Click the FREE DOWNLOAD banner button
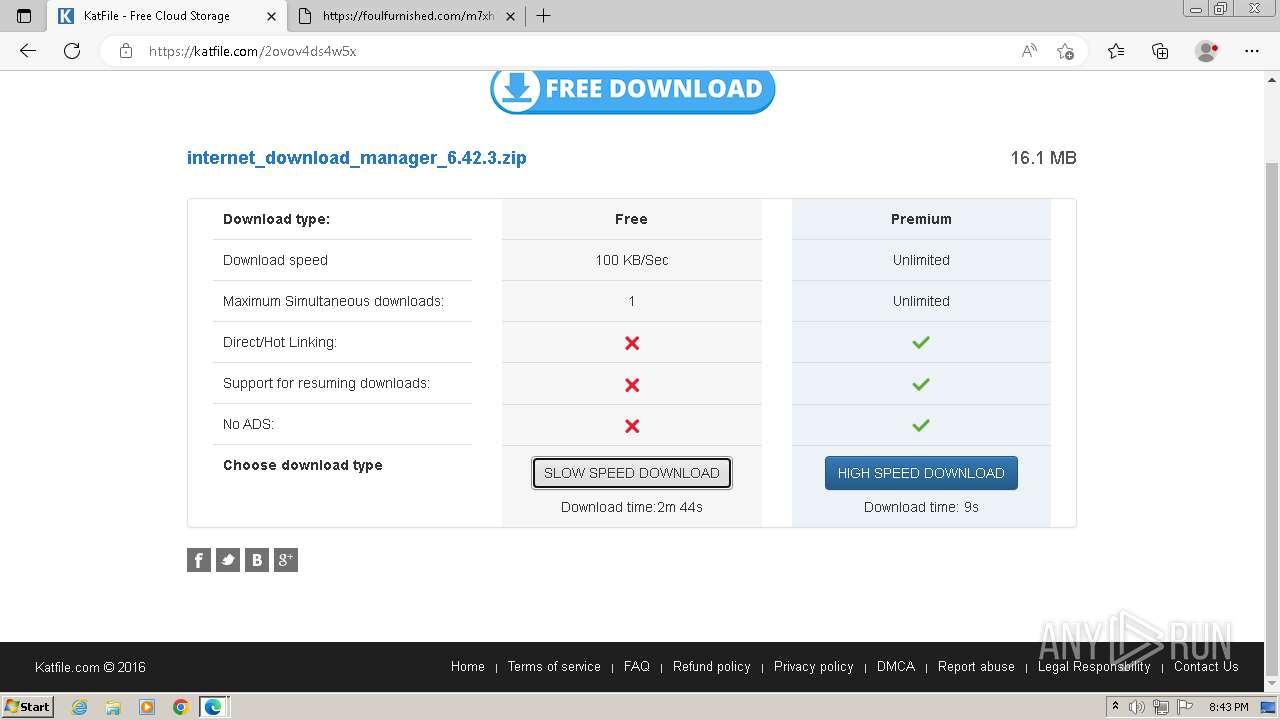The height and width of the screenshot is (720, 1280). click(633, 91)
